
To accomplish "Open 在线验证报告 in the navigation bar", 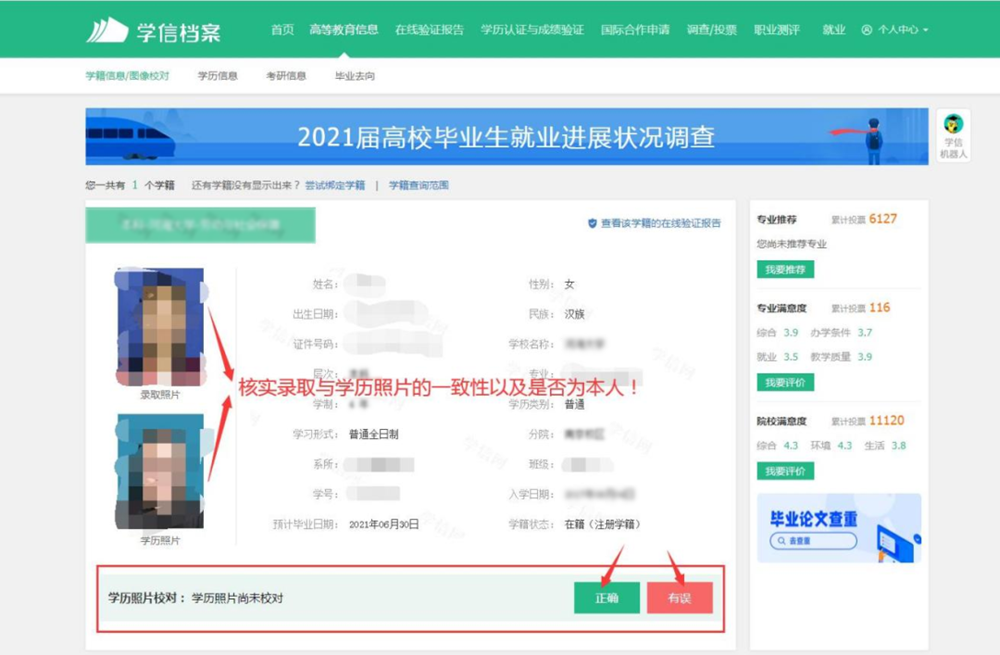I will tap(429, 30).
